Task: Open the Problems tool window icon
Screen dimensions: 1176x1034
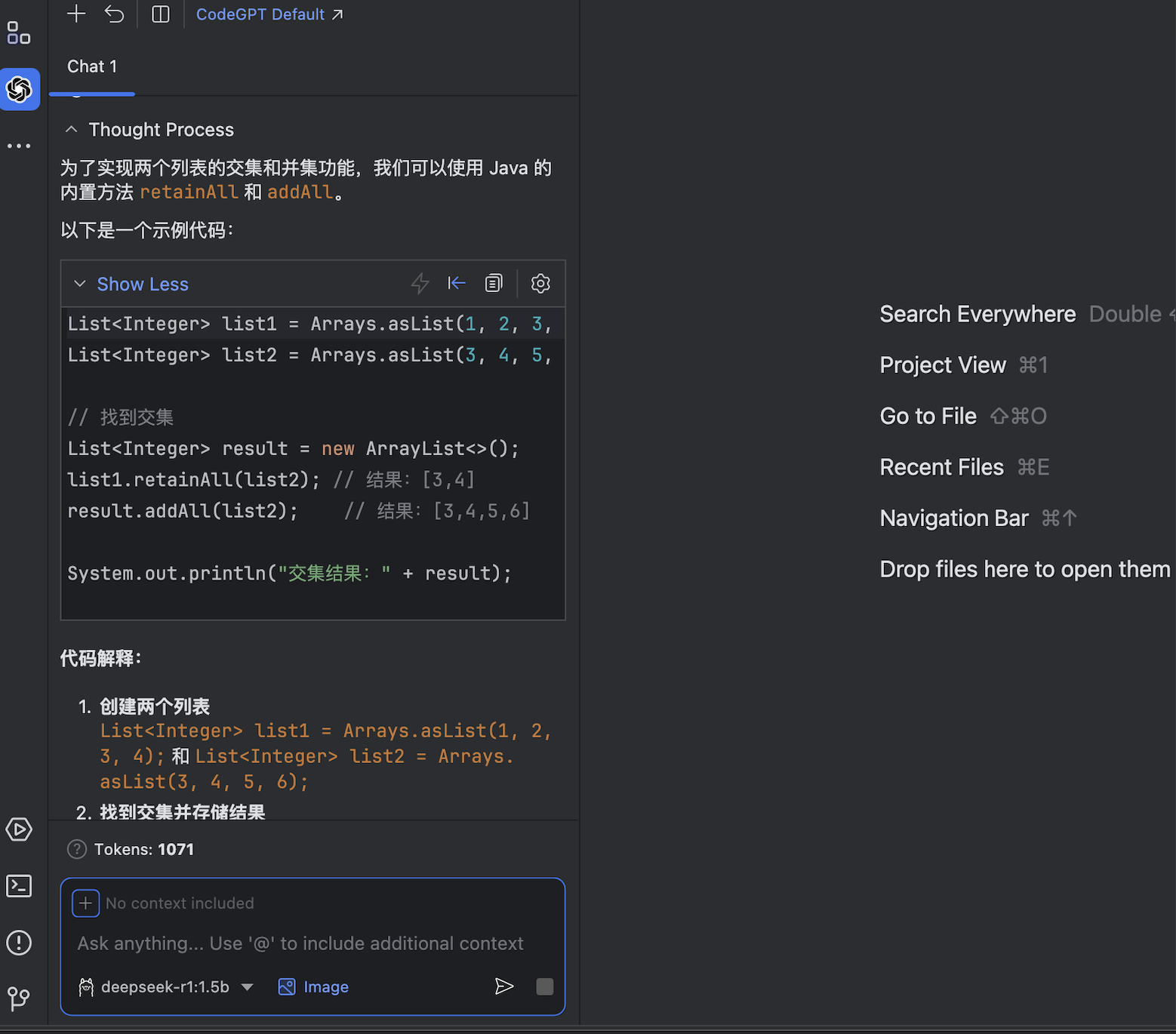Action: (19, 943)
